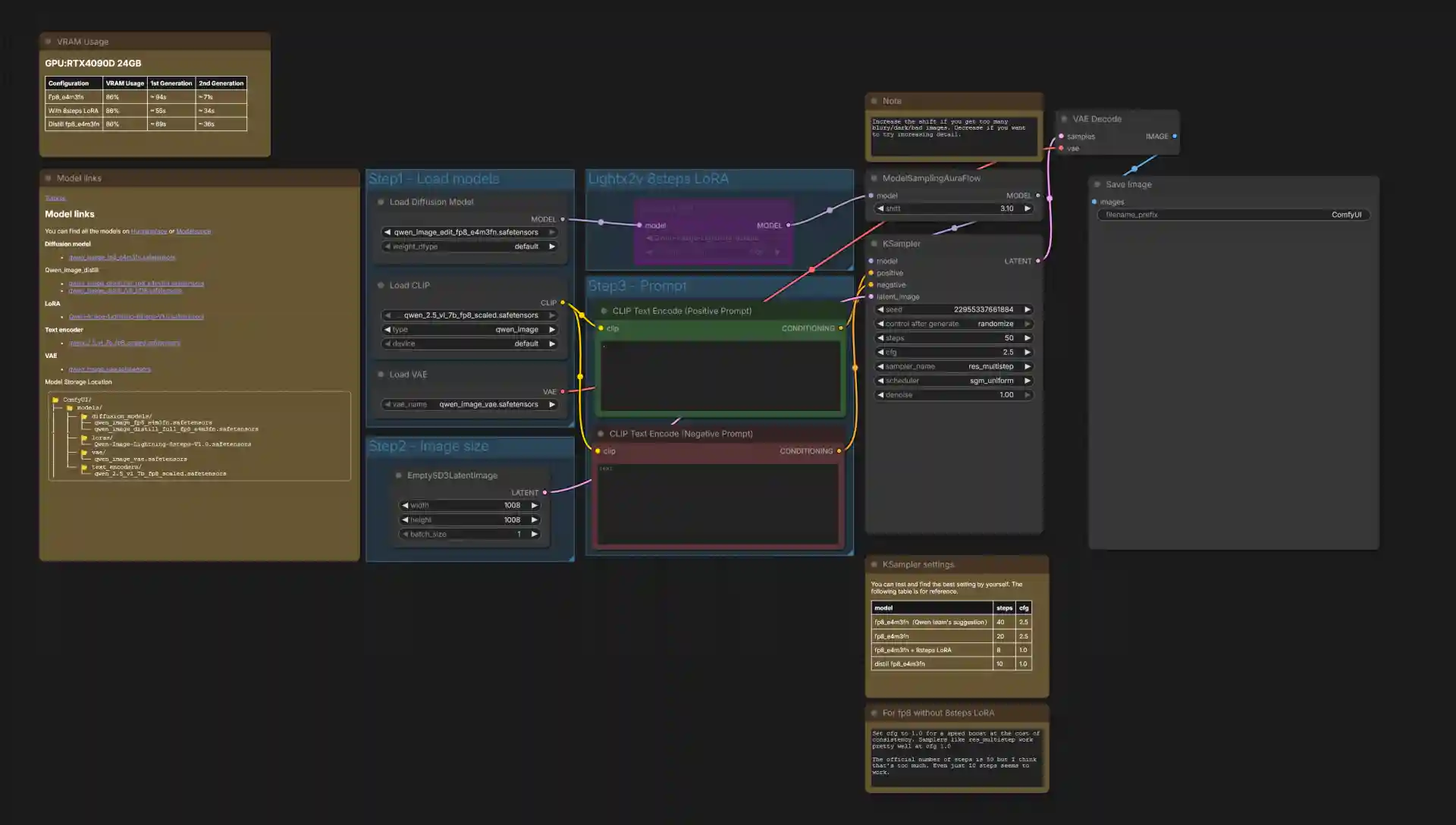Viewport: 1456px width, 825px height.
Task: Collapse the ModelSamplingAuraFlow node dot
Action: (x=874, y=178)
